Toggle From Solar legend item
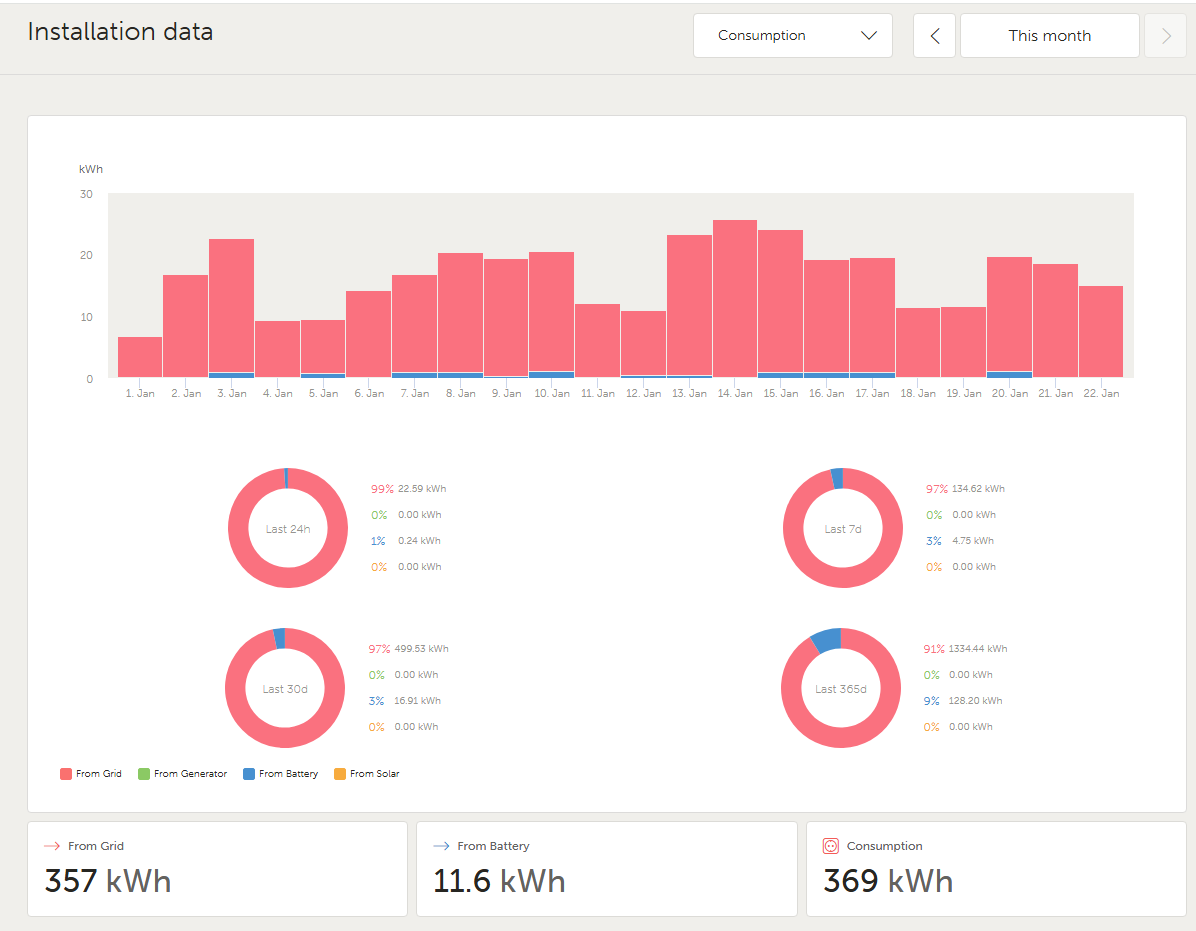Viewport: 1196px width, 931px height. point(367,774)
